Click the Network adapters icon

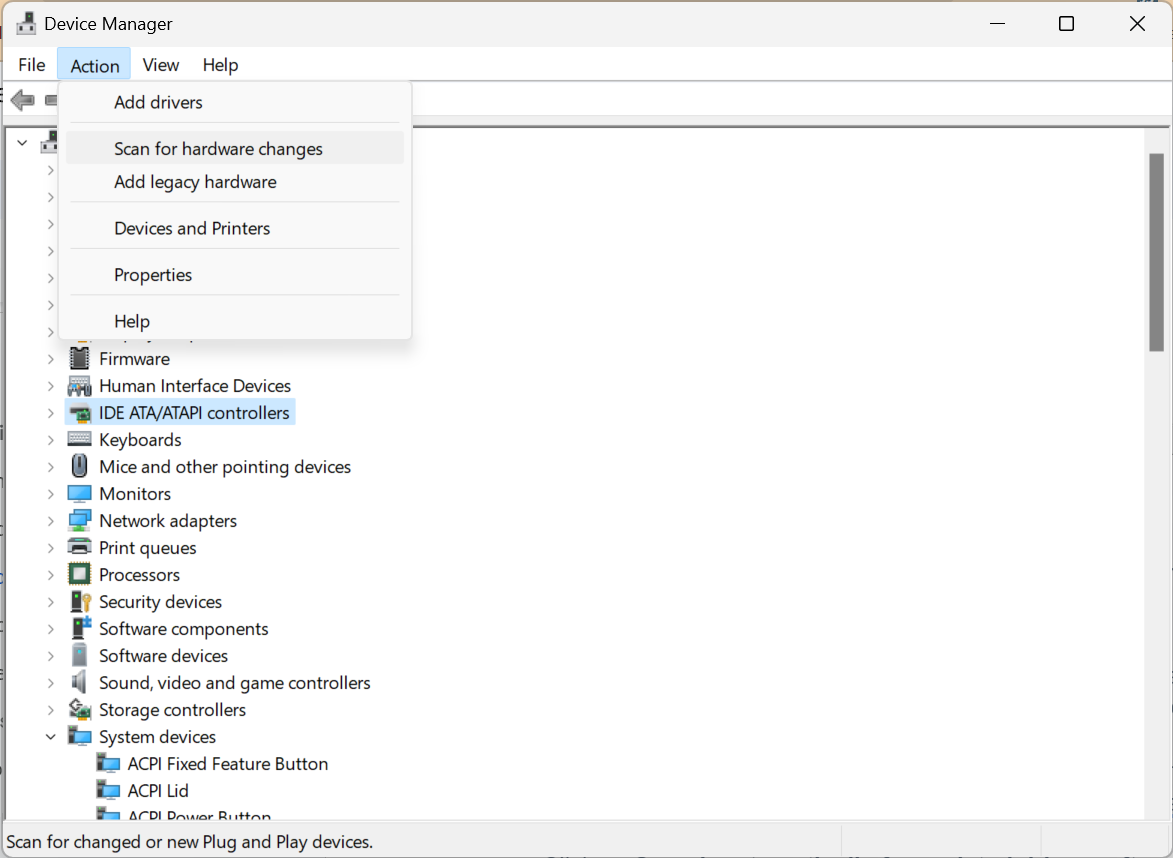coord(80,520)
